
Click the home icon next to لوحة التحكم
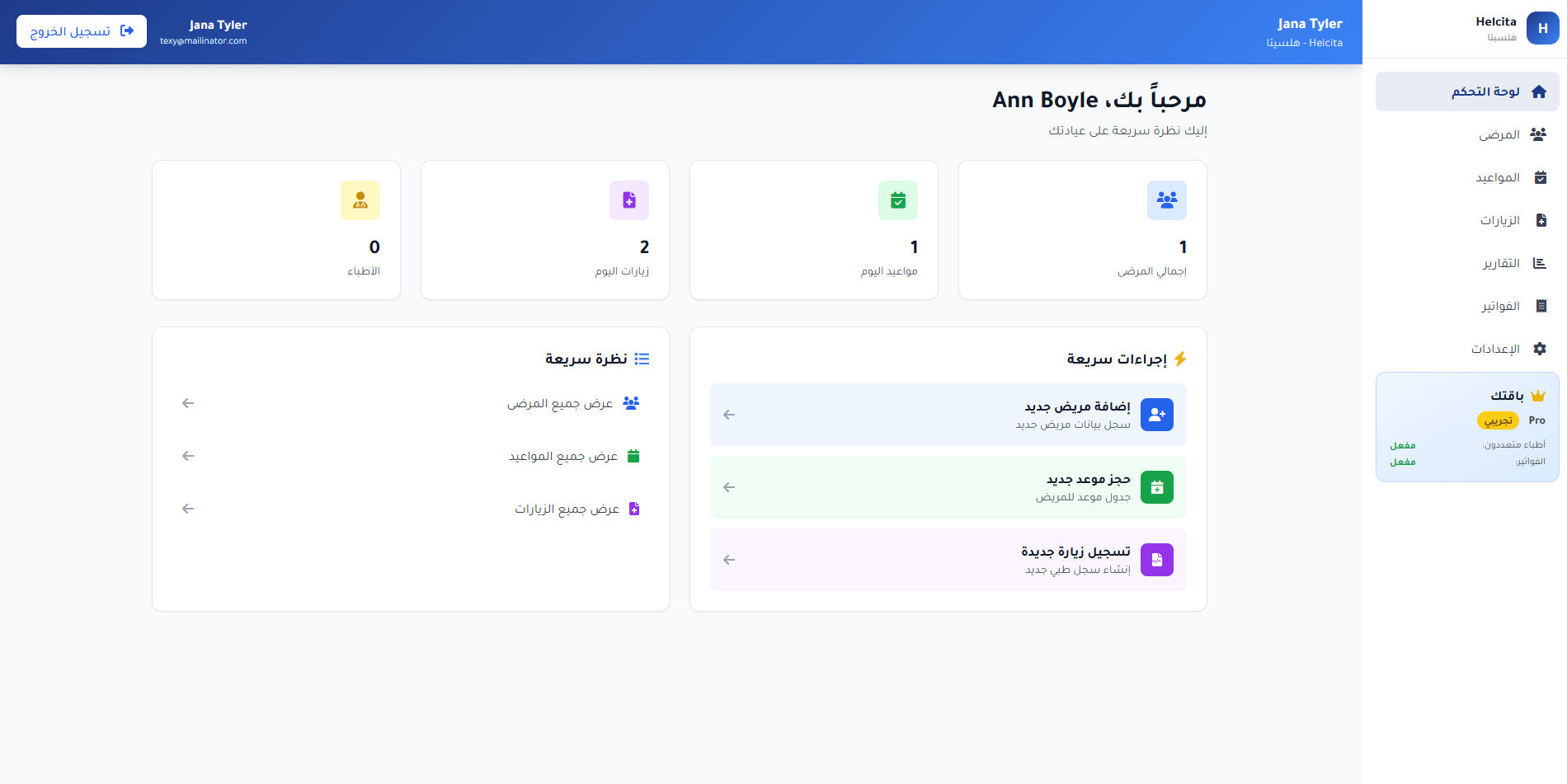(x=1538, y=92)
